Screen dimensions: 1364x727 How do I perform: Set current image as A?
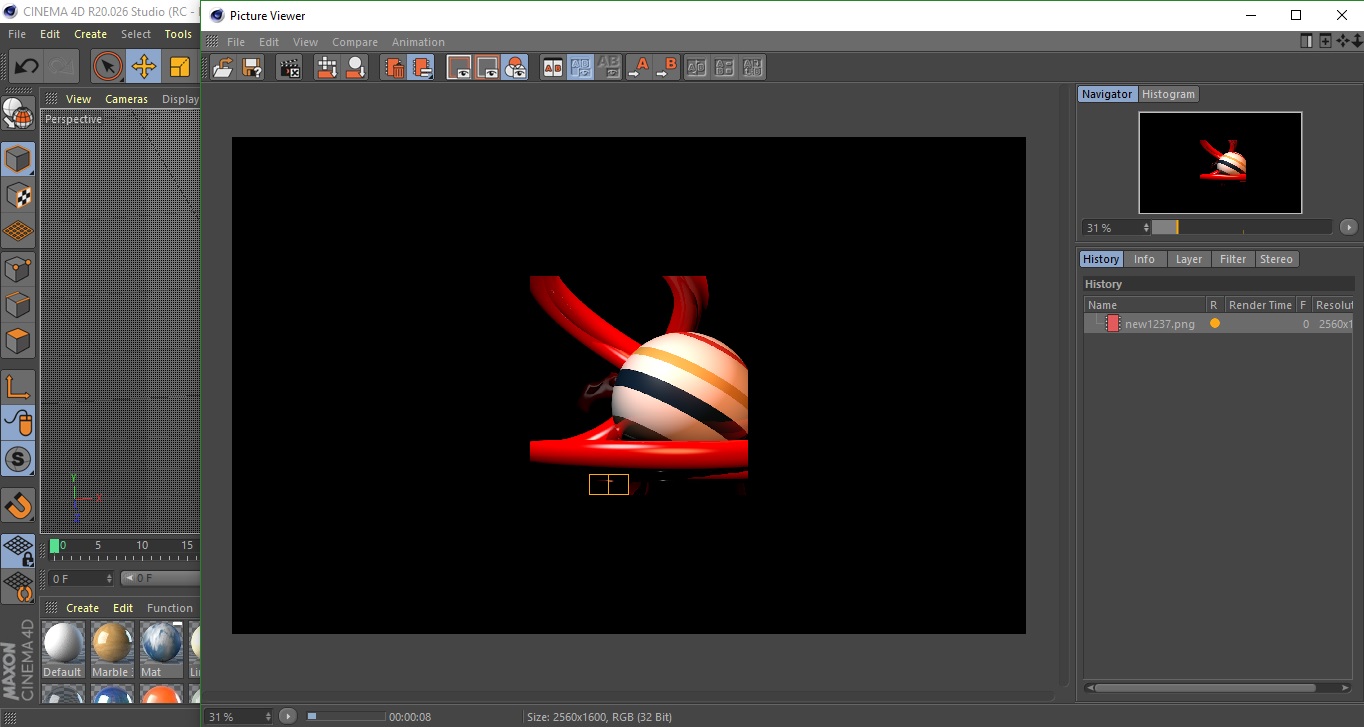638,68
